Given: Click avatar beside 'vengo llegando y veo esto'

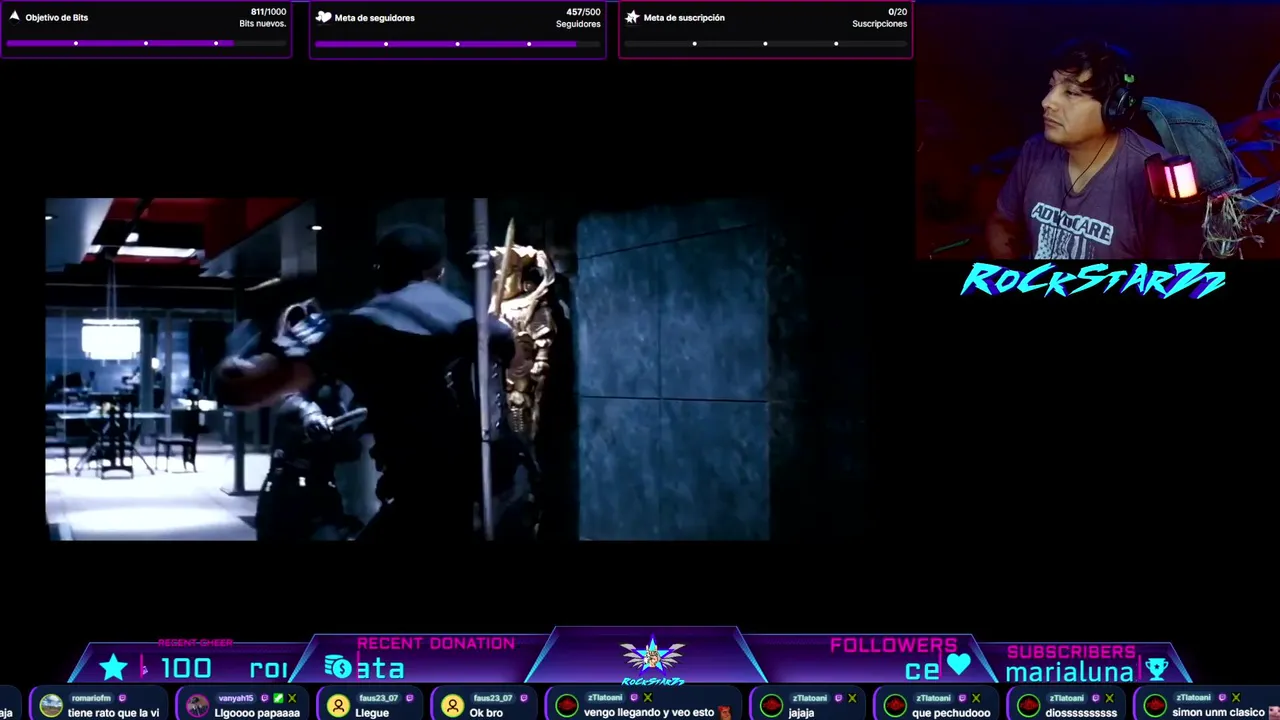Looking at the screenshot, I should (x=567, y=706).
